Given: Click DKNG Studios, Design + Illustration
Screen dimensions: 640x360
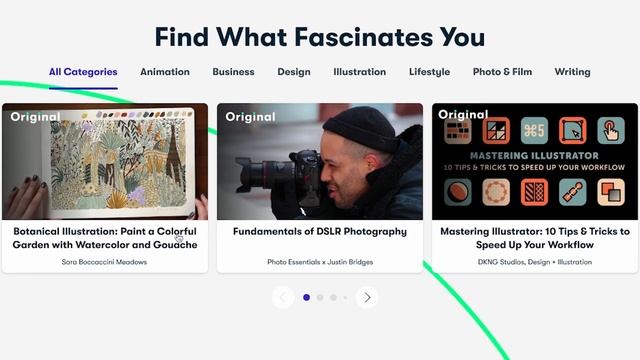Looking at the screenshot, I should tap(535, 262).
